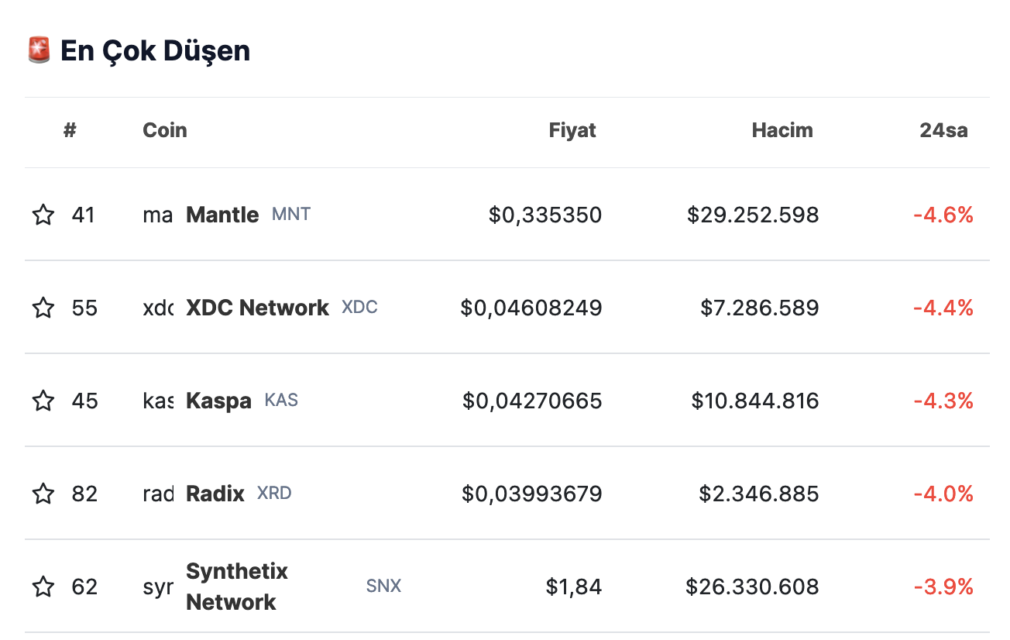Sort table by Fiyat column header
This screenshot has height=640, width=1010.
(572, 130)
